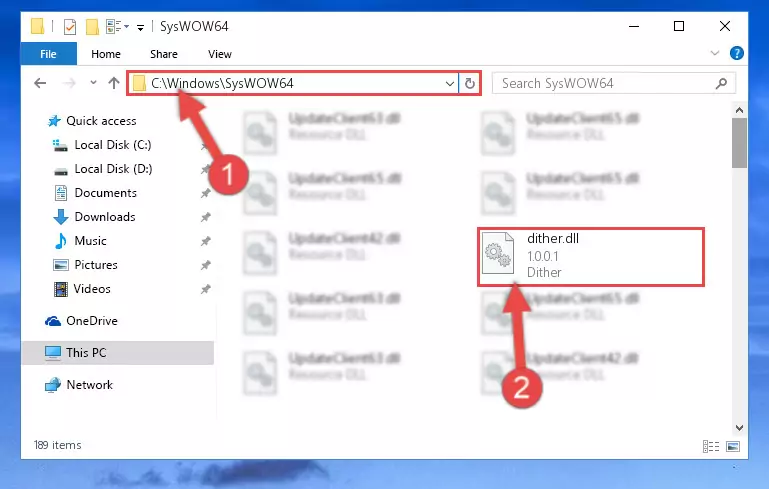Viewport: 769px width, 489px height.
Task: Click the 189 items status text
Action: (x=57, y=445)
